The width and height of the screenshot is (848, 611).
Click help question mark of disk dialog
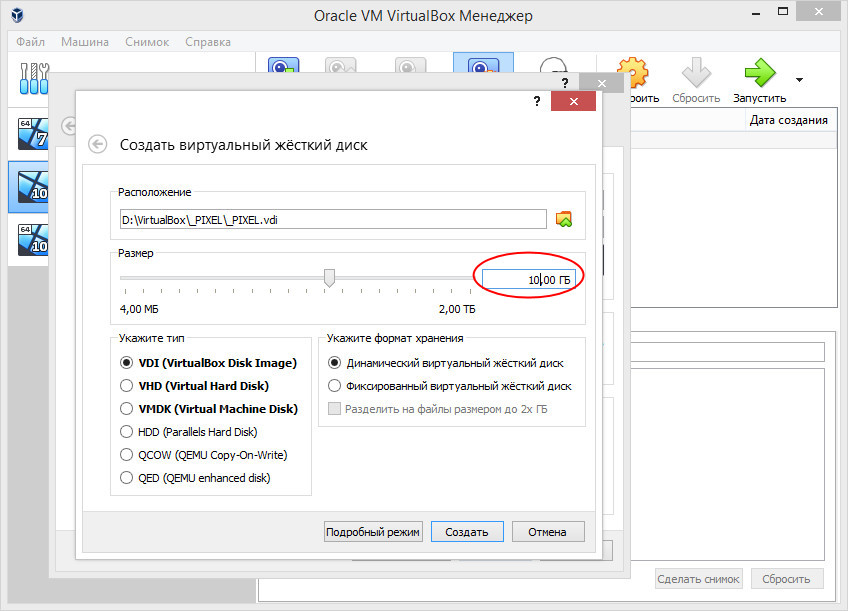pyautogui.click(x=536, y=101)
